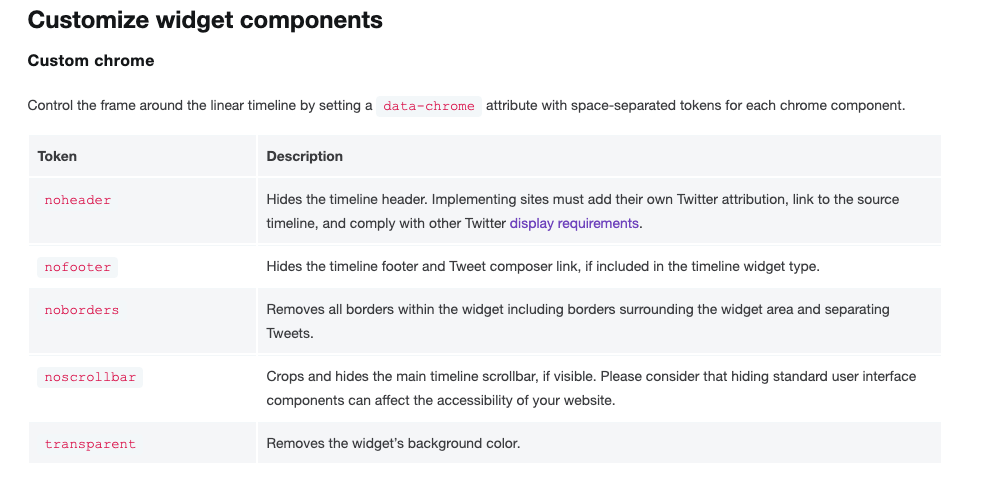Viewport: 981px width, 483px height.
Task: Click the data-chrome inline code snippet
Action: (x=429, y=106)
